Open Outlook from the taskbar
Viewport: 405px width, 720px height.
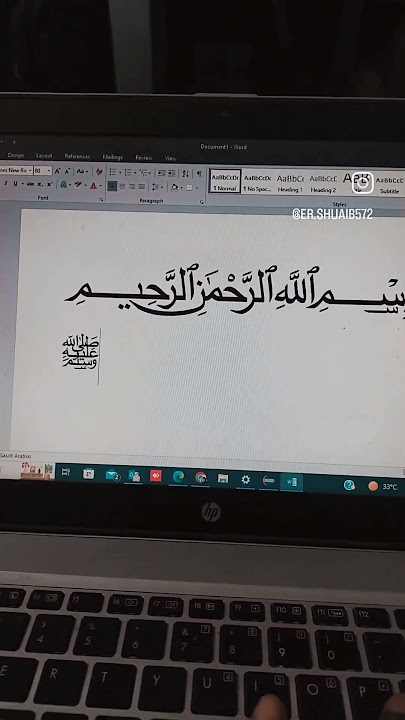point(134,476)
